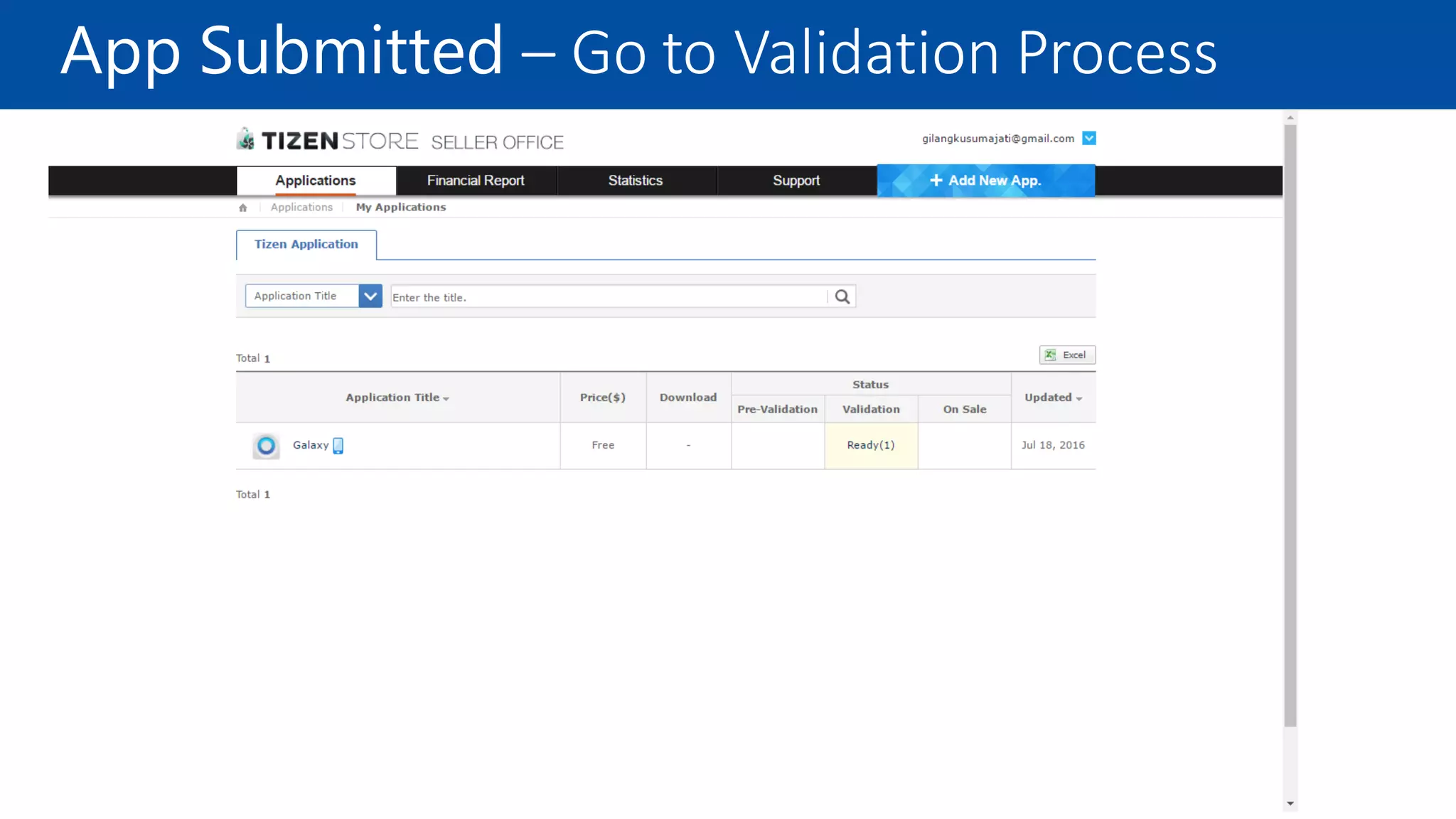This screenshot has height=819, width=1456.
Task: Export list with the Excel button
Action: click(x=1067, y=355)
